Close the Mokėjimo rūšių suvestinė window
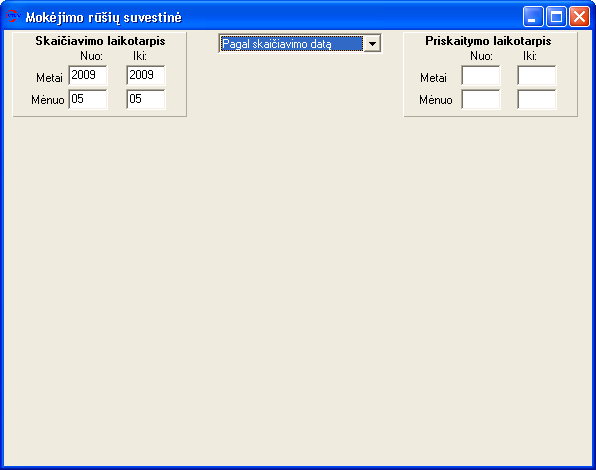This screenshot has width=596, height=470. pyautogui.click(x=579, y=17)
